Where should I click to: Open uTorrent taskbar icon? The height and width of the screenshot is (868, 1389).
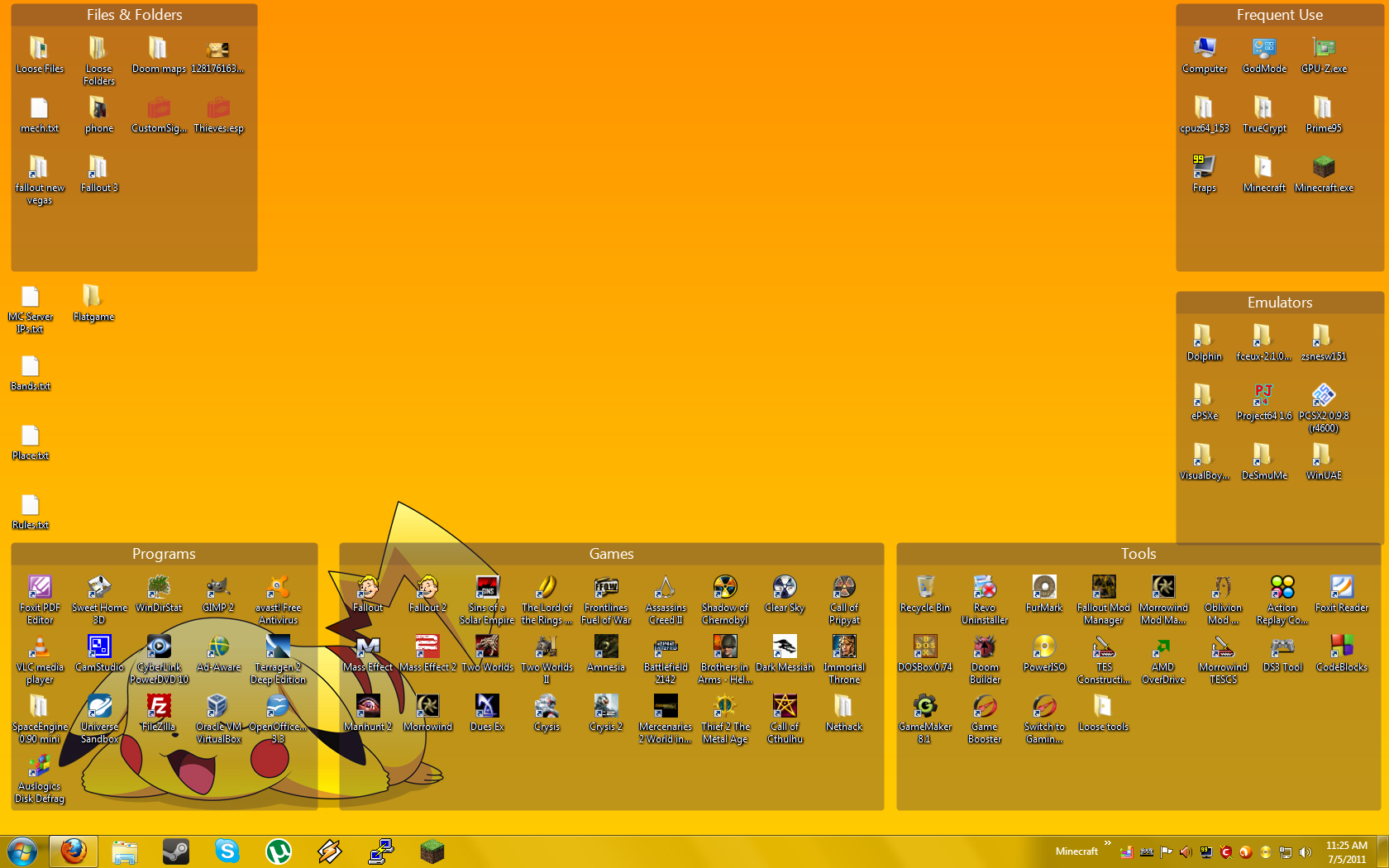point(279,851)
